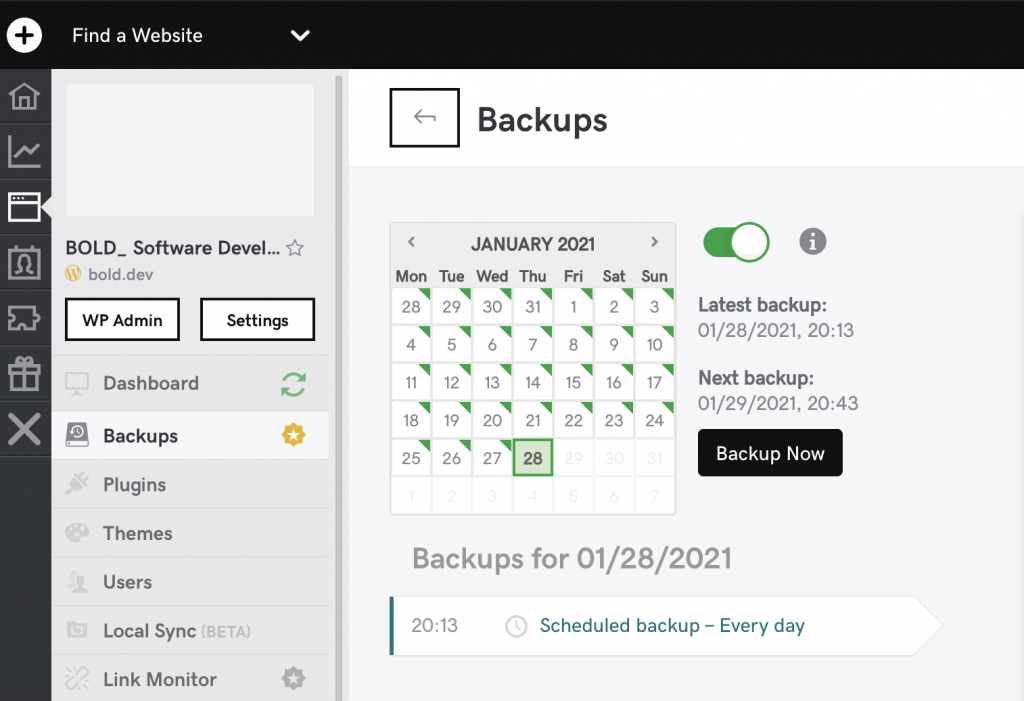
Task: Open the Themes menu item
Action: [190, 533]
